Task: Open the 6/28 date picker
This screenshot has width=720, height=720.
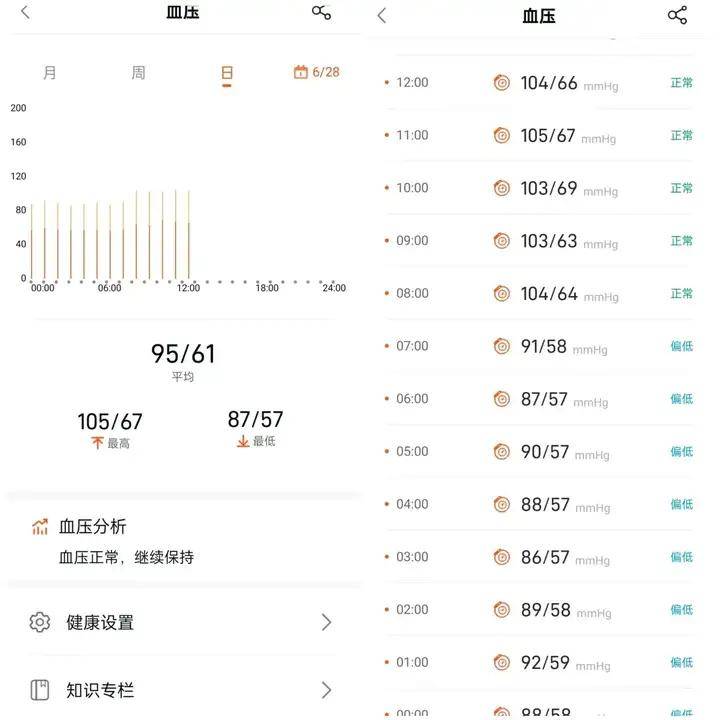Action: 316,72
